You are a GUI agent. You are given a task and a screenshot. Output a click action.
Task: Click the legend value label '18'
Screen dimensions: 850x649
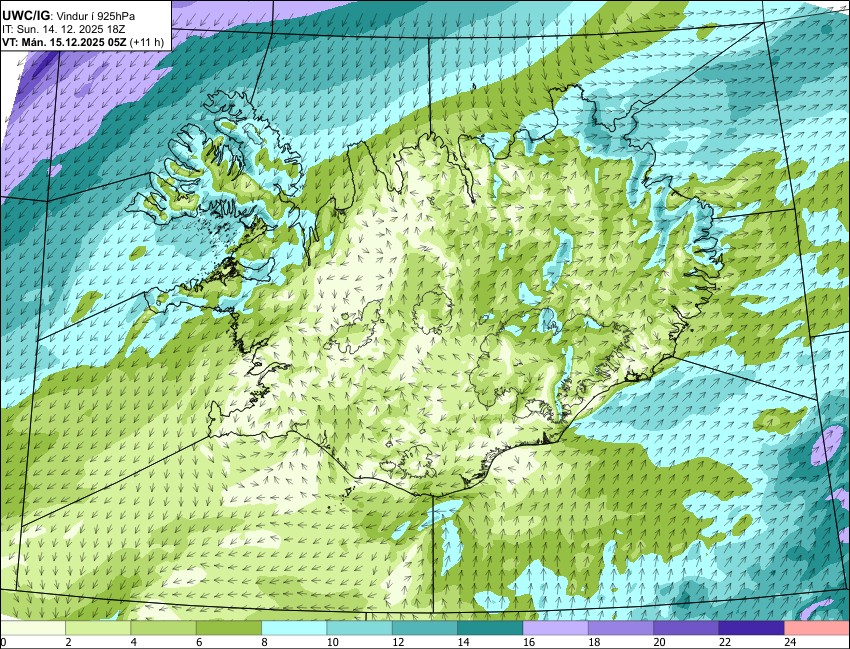coord(595,642)
